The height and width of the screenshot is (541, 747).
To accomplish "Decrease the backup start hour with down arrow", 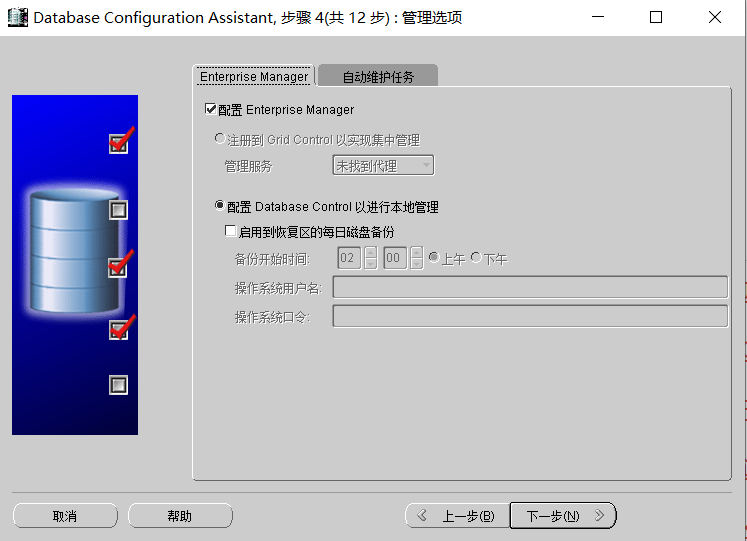I will 371,263.
